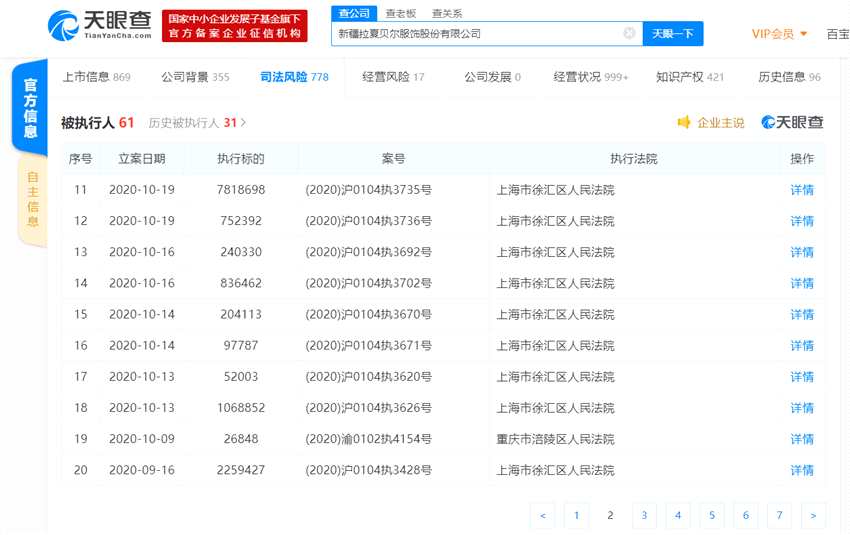This screenshot has height=535, width=850.
Task: Click the 执行法院 column header
Action: click(x=633, y=159)
